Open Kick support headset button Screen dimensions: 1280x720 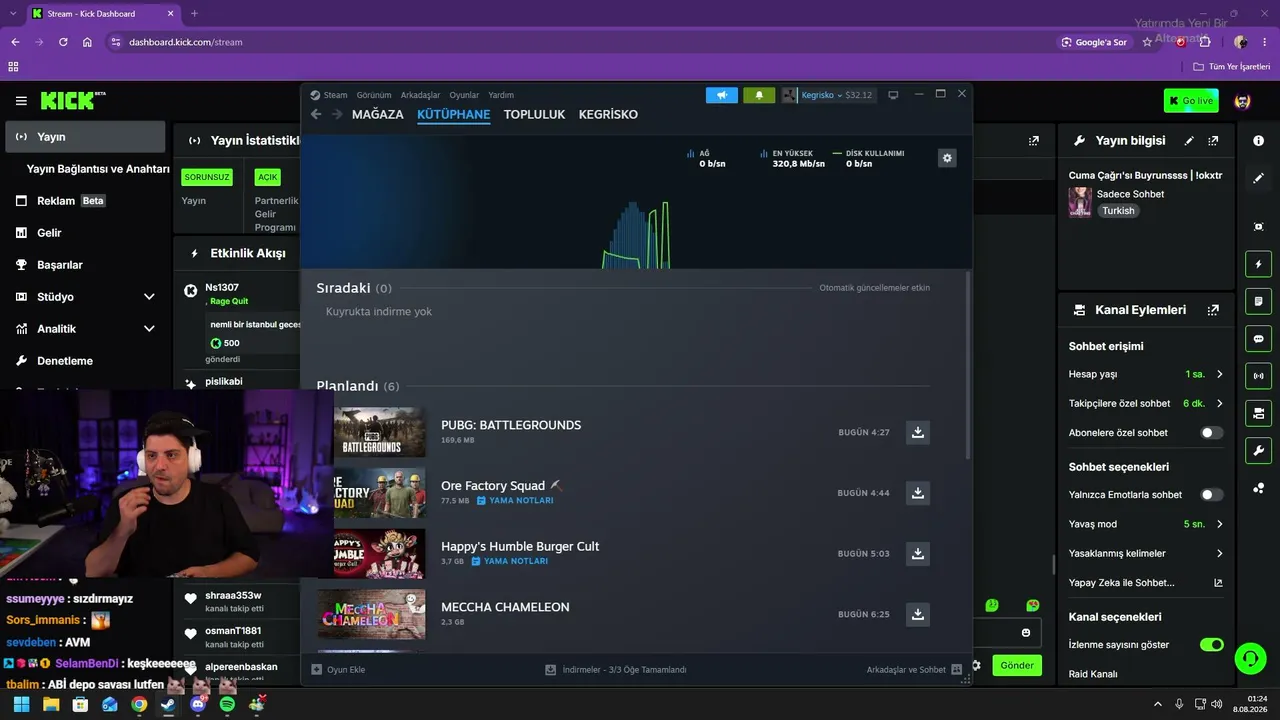[1250, 658]
